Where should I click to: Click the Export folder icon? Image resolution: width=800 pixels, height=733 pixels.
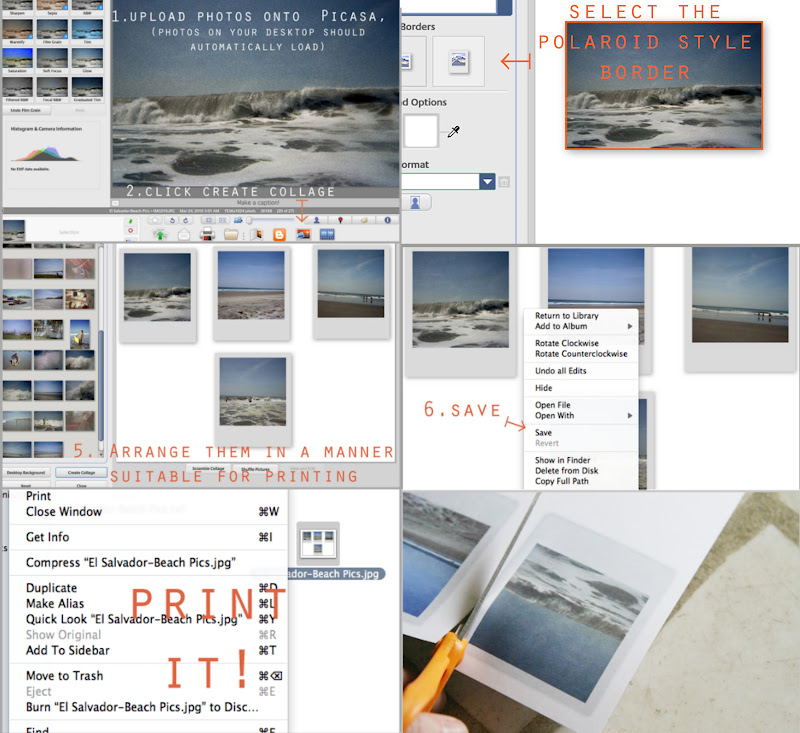231,235
